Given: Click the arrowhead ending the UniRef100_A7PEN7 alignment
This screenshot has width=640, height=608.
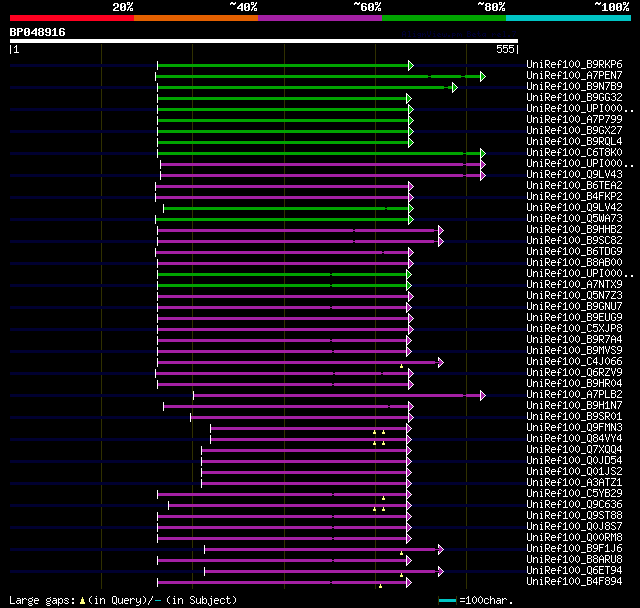Looking at the screenshot, I should tap(483, 76).
